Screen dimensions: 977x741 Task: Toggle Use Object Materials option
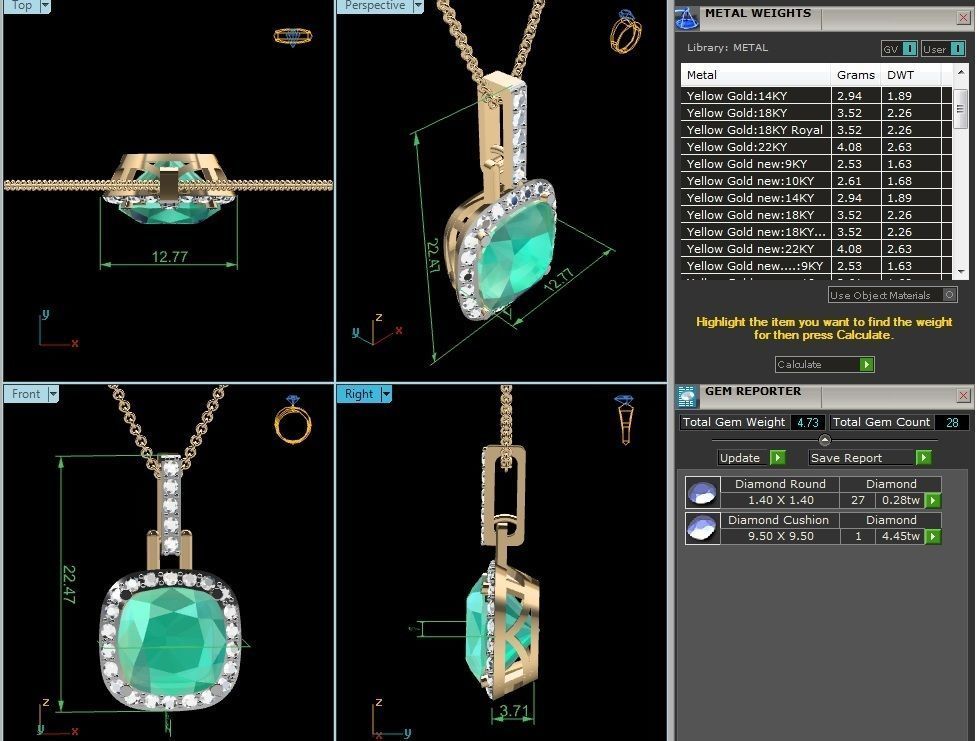pos(892,295)
